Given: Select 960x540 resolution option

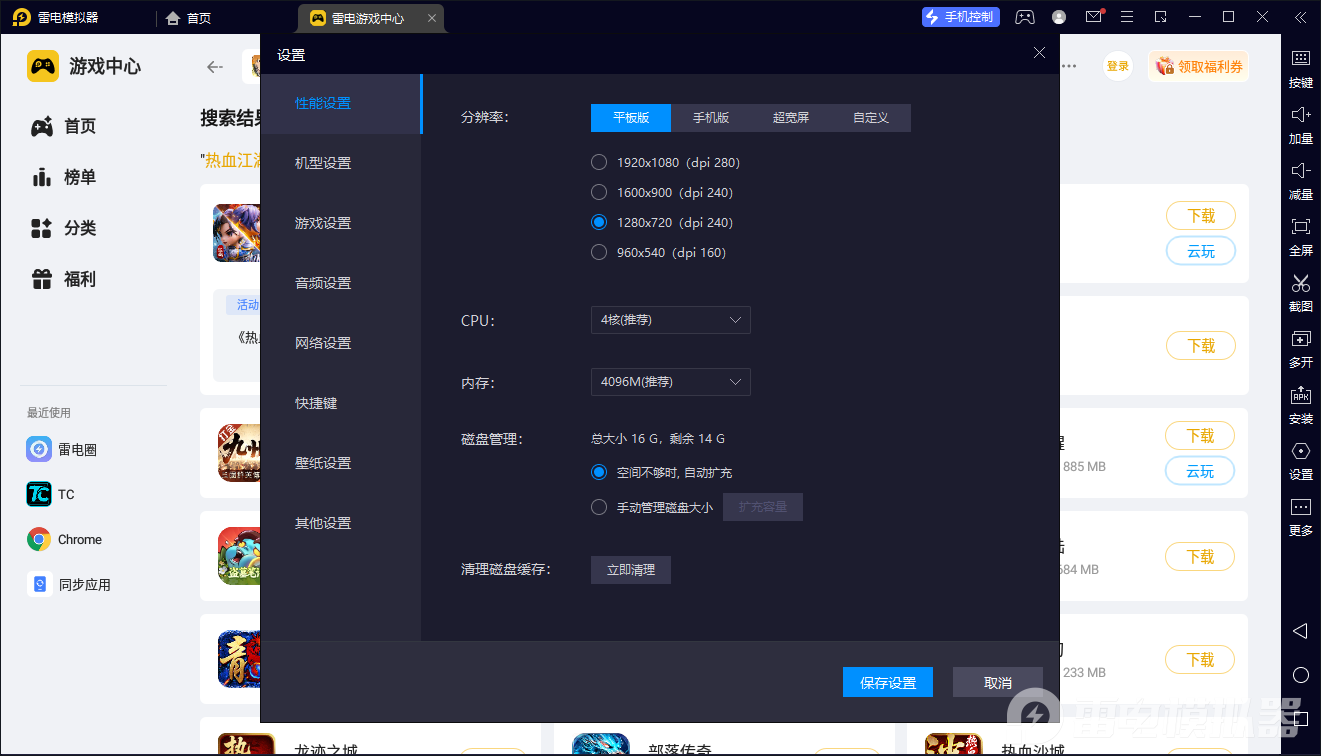Looking at the screenshot, I should [599, 252].
